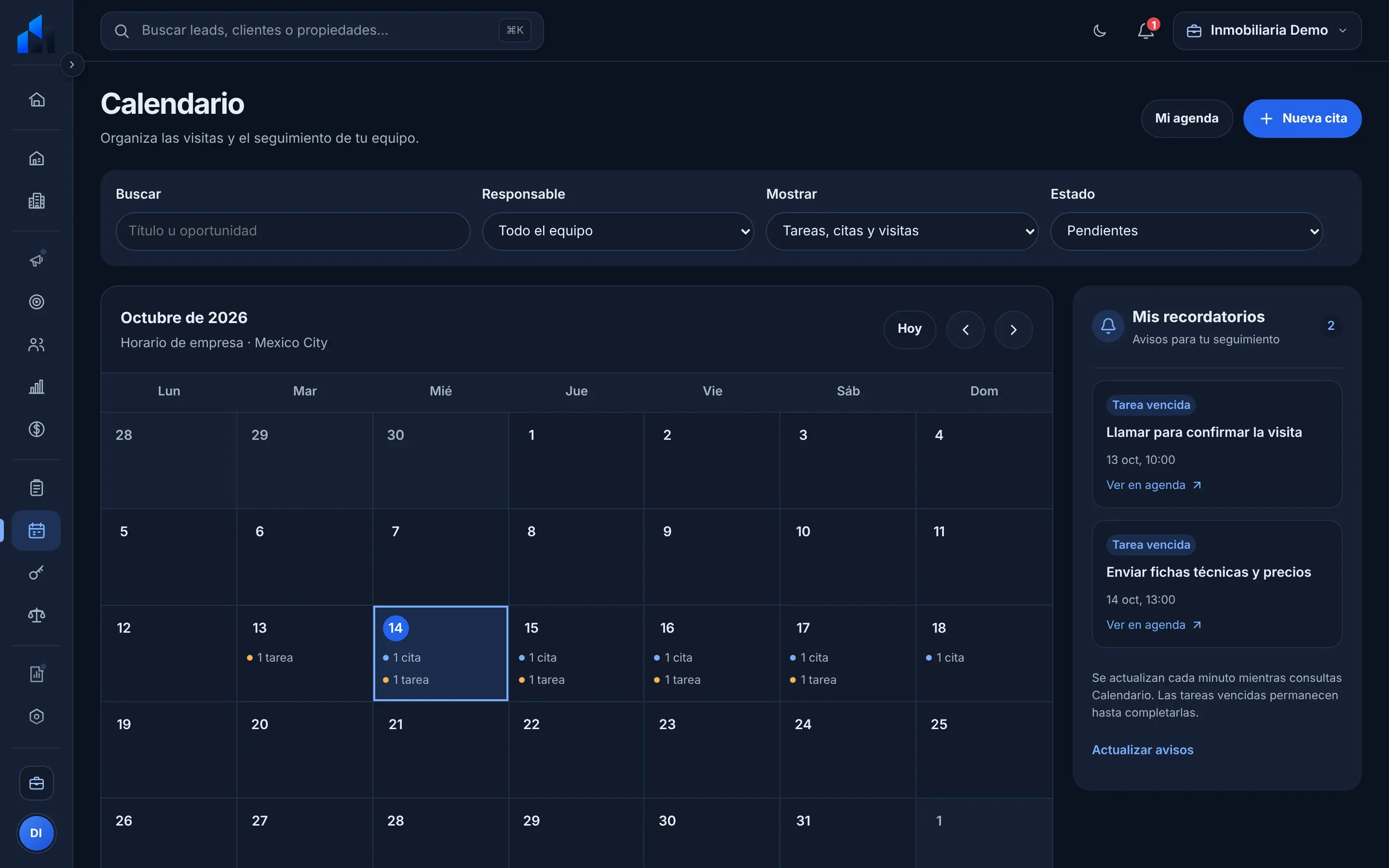Open the target icon in the sidebar

pos(37,302)
